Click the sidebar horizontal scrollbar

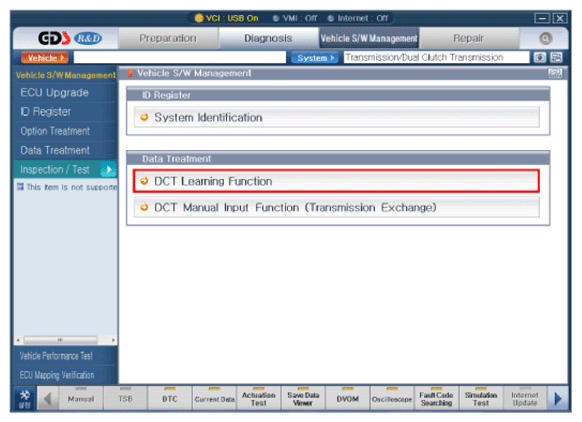[x=66, y=340]
